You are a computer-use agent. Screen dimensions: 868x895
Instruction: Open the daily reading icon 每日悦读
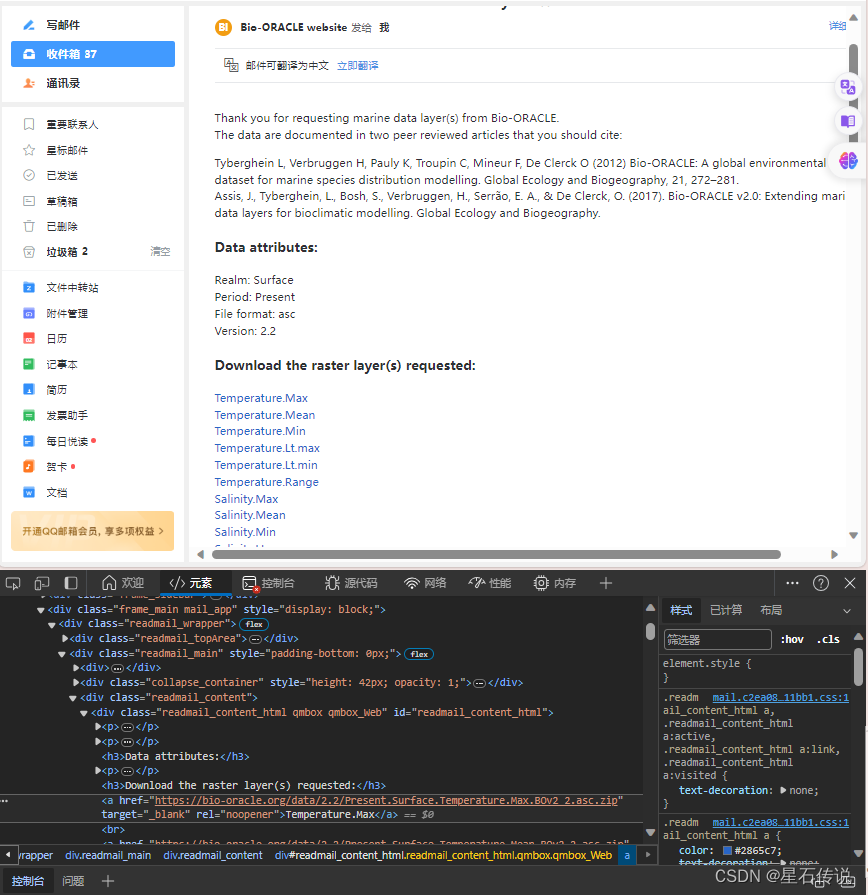[x=29, y=441]
